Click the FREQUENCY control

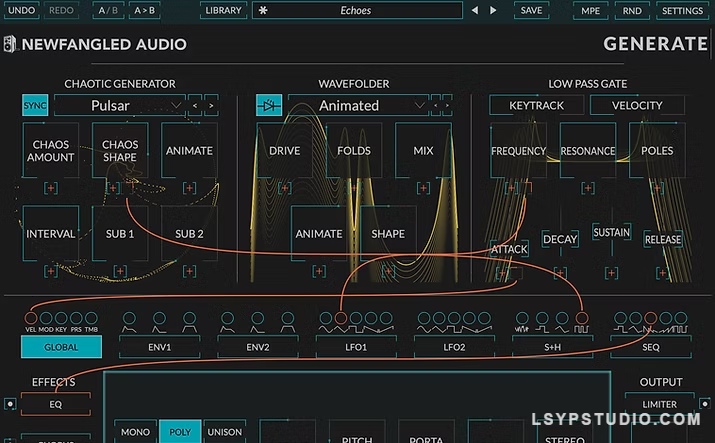(x=518, y=150)
